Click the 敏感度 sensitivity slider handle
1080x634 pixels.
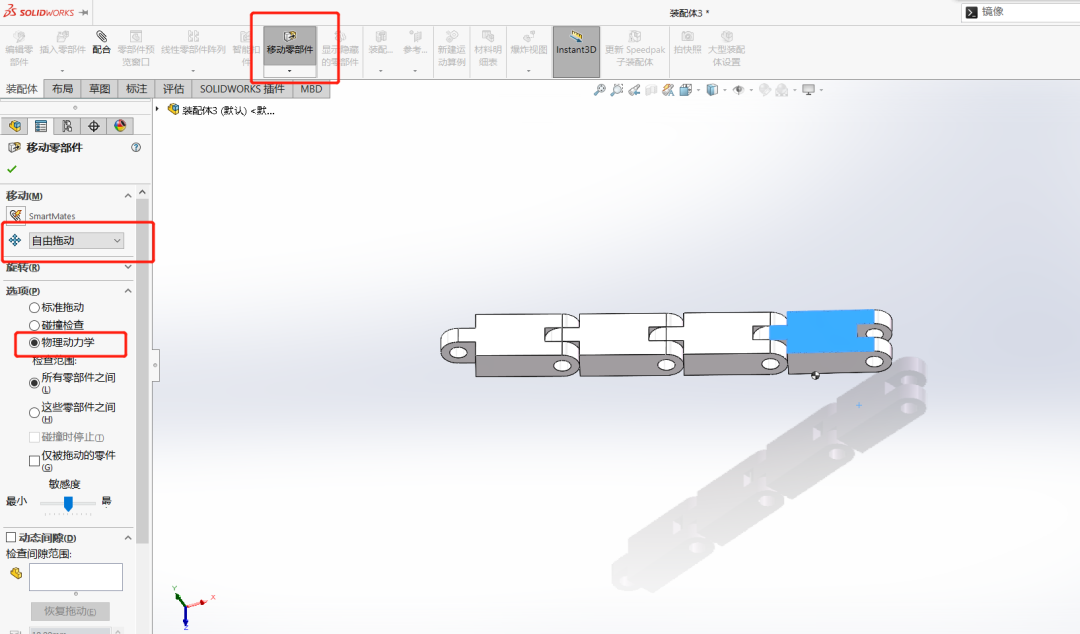[68, 504]
